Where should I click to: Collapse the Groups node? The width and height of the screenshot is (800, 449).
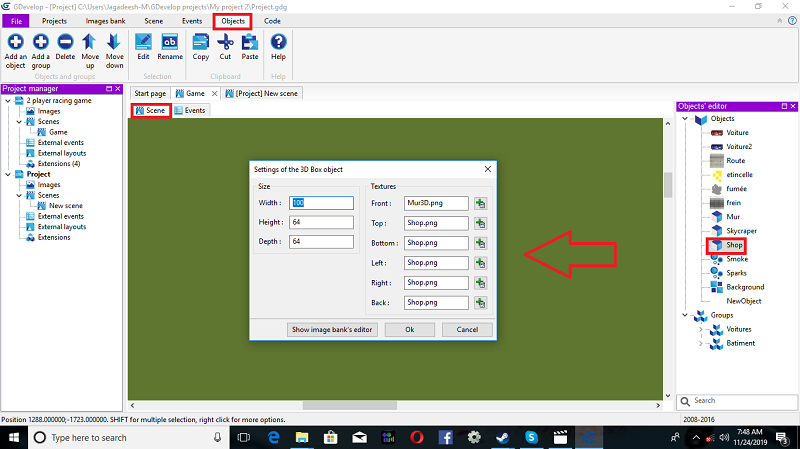[685, 315]
